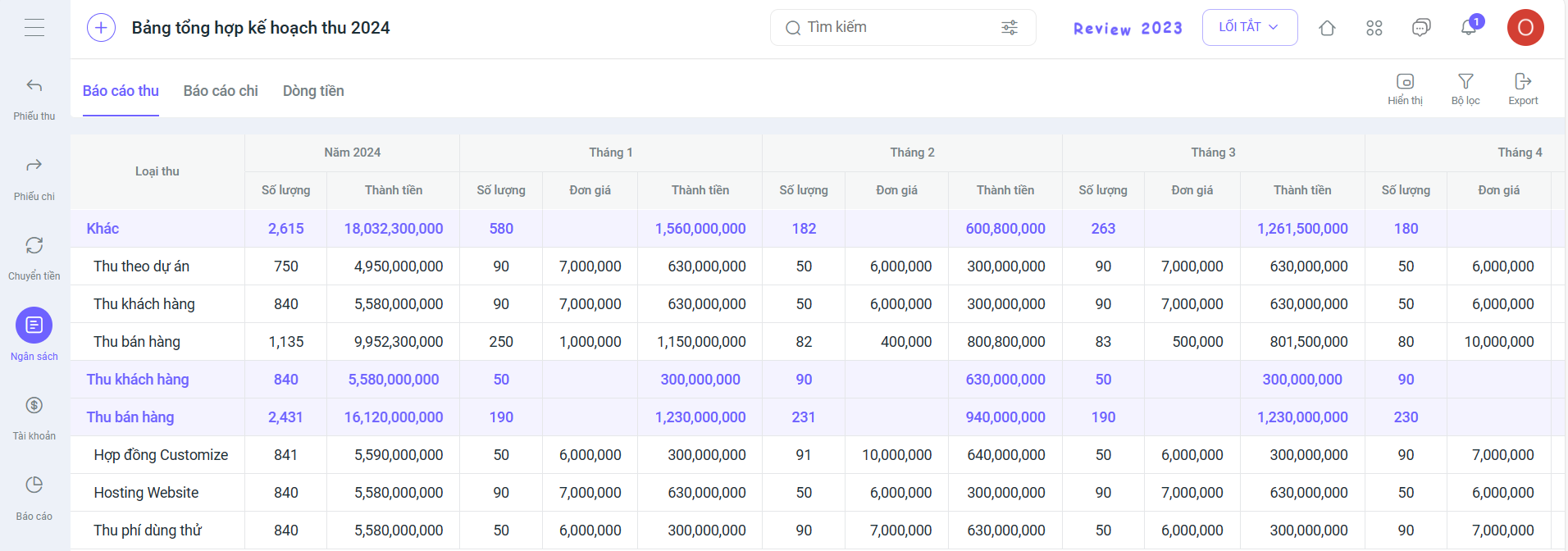The image size is (1568, 551).
Task: Open search filter settings icon
Action: [1010, 28]
